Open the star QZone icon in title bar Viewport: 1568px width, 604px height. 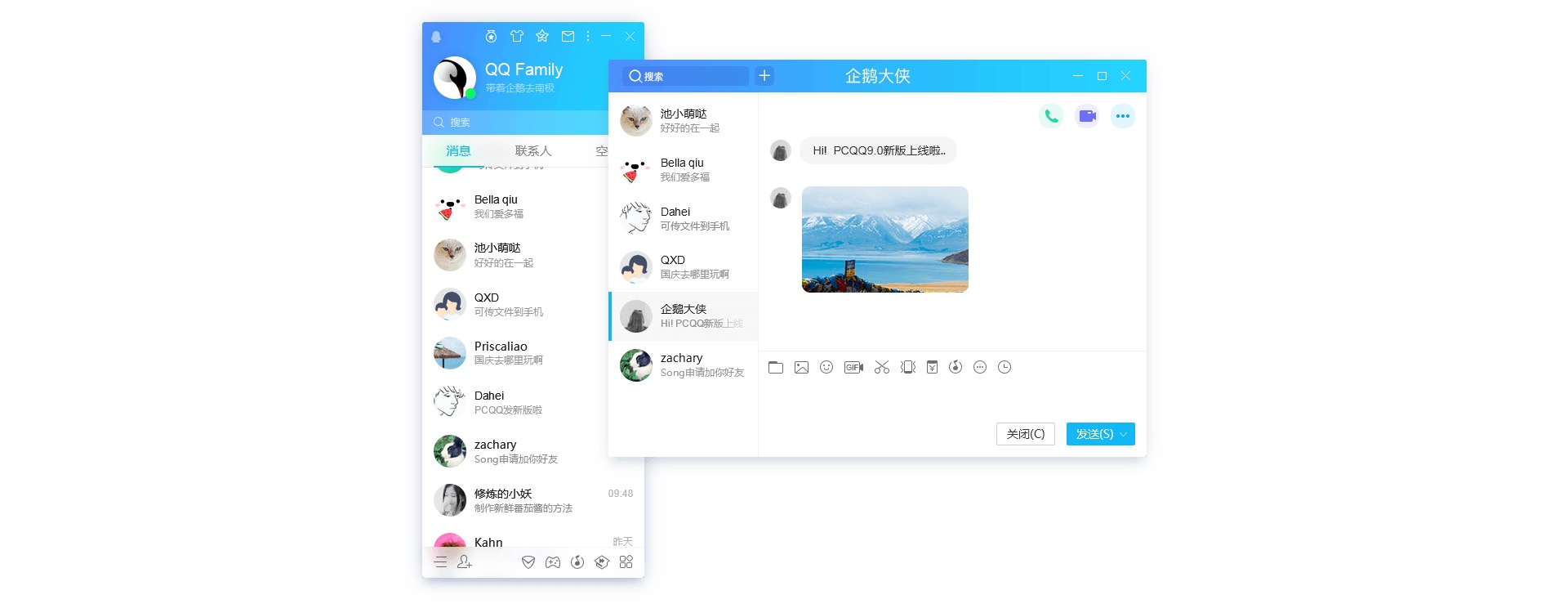(x=542, y=36)
